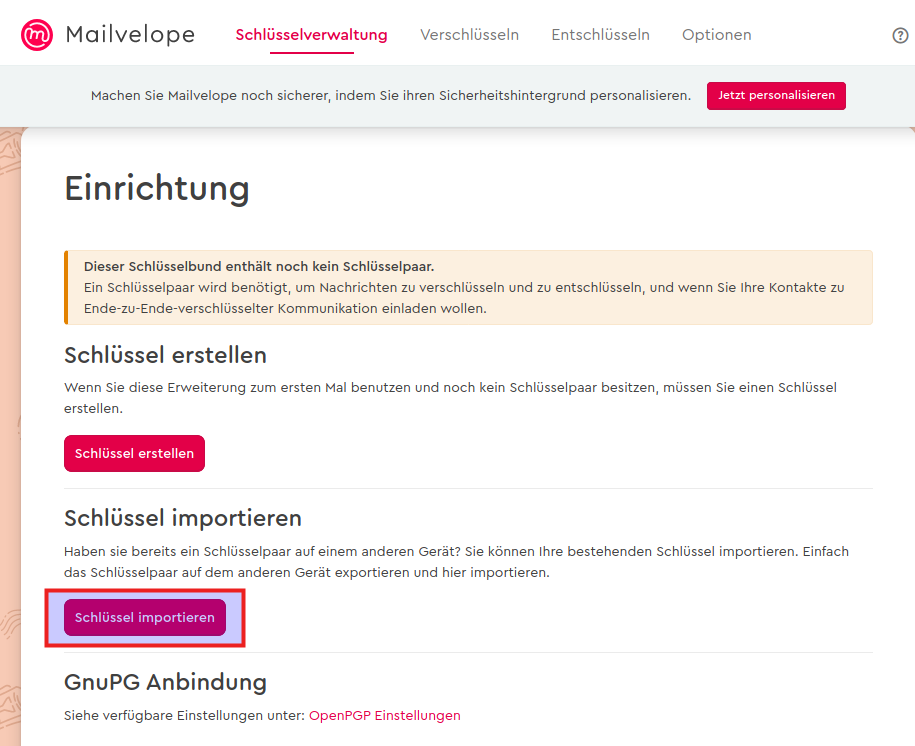The image size is (915, 746).
Task: Switch to the Verschlüsseln tab
Action: pos(469,35)
